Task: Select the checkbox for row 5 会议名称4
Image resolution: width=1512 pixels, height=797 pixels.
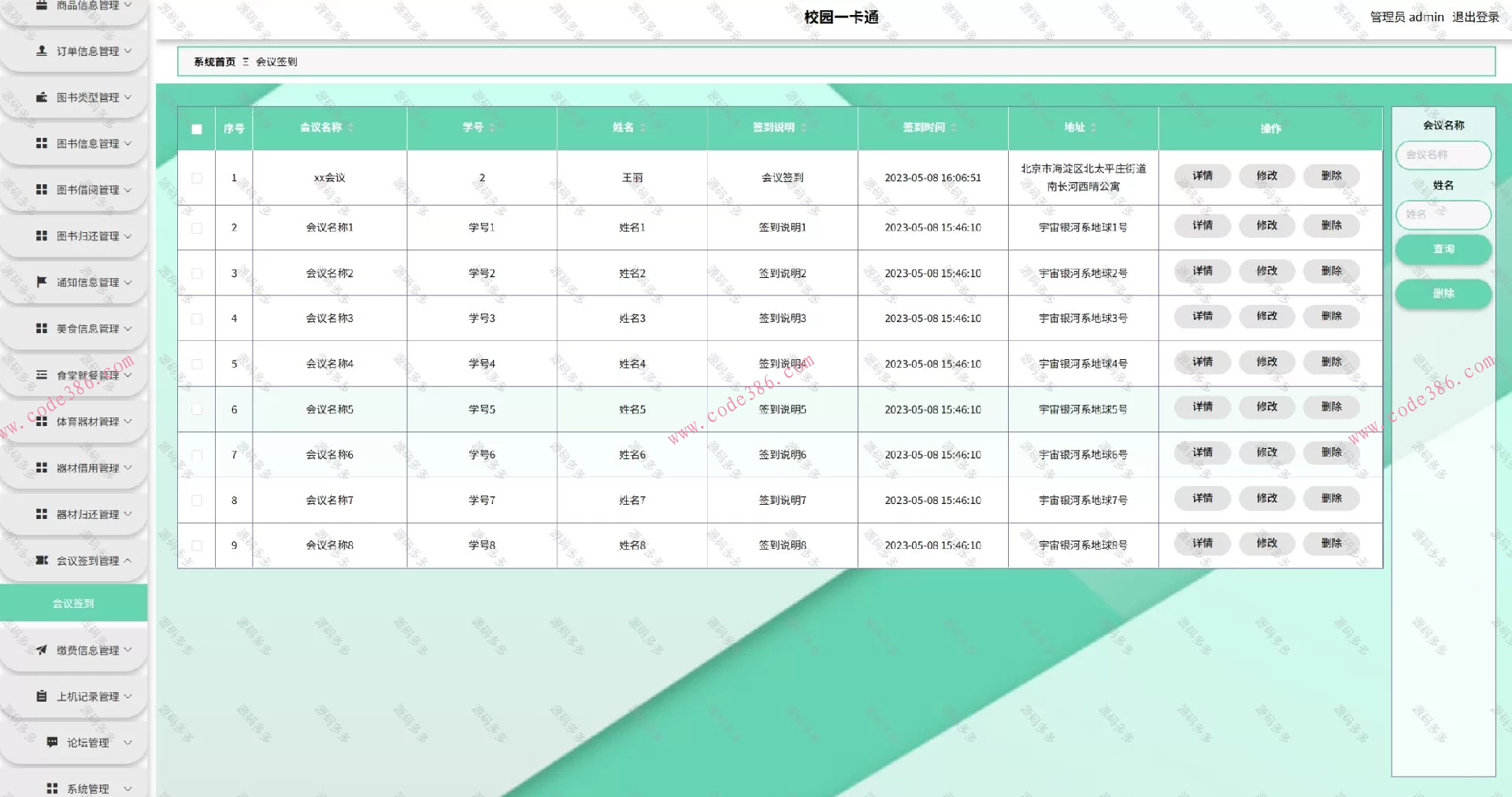Action: pos(197,364)
